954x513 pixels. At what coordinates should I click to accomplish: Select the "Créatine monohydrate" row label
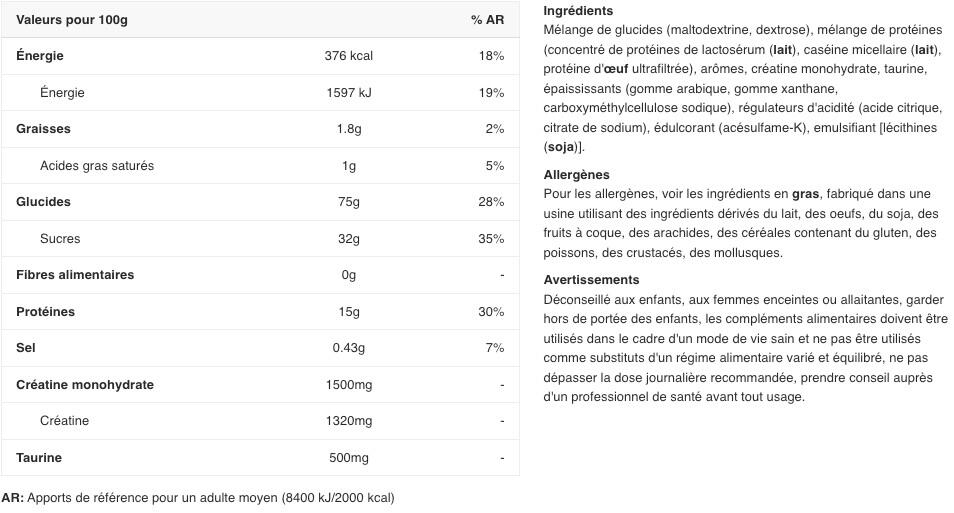coord(85,385)
